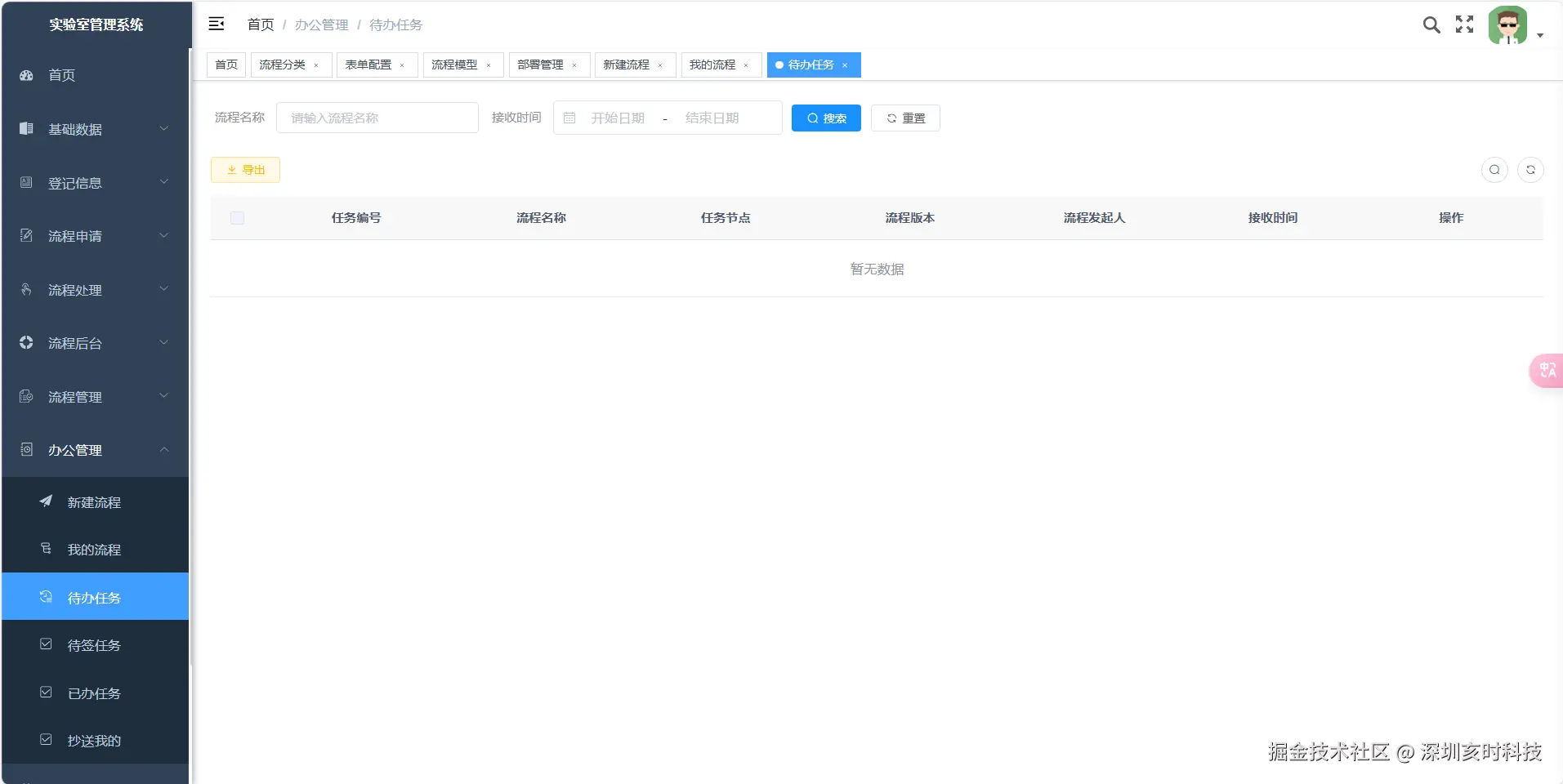
Task: Switch to the 首页 tab
Action: [x=226, y=65]
